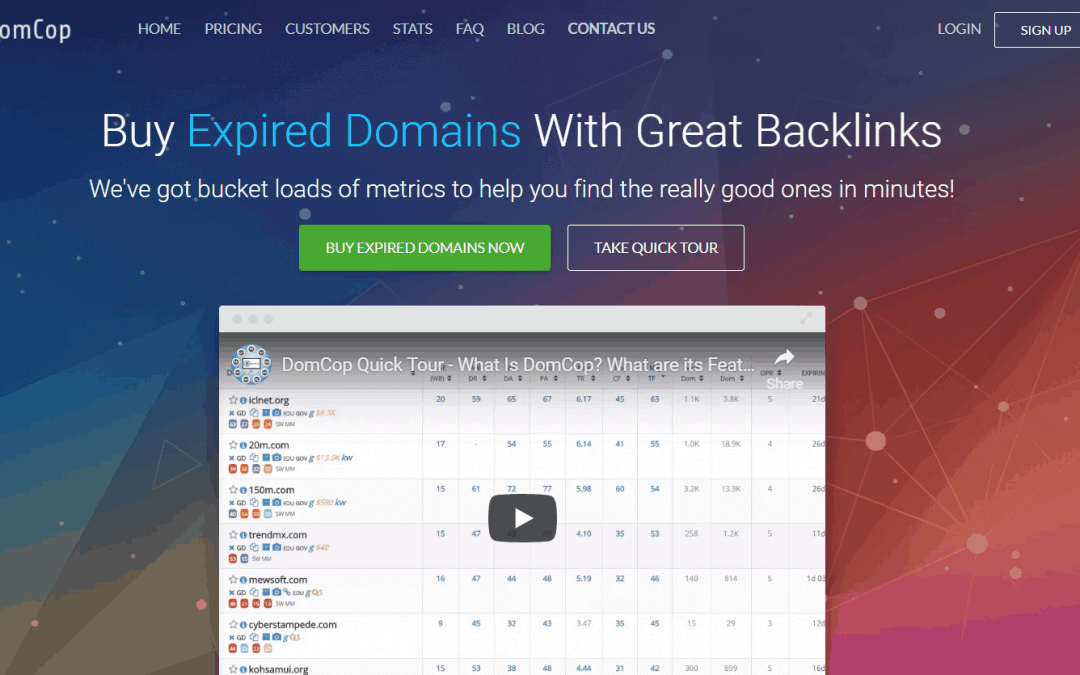The height and width of the screenshot is (675, 1080).
Task: Open the HOME navigation link
Action: 159,29
